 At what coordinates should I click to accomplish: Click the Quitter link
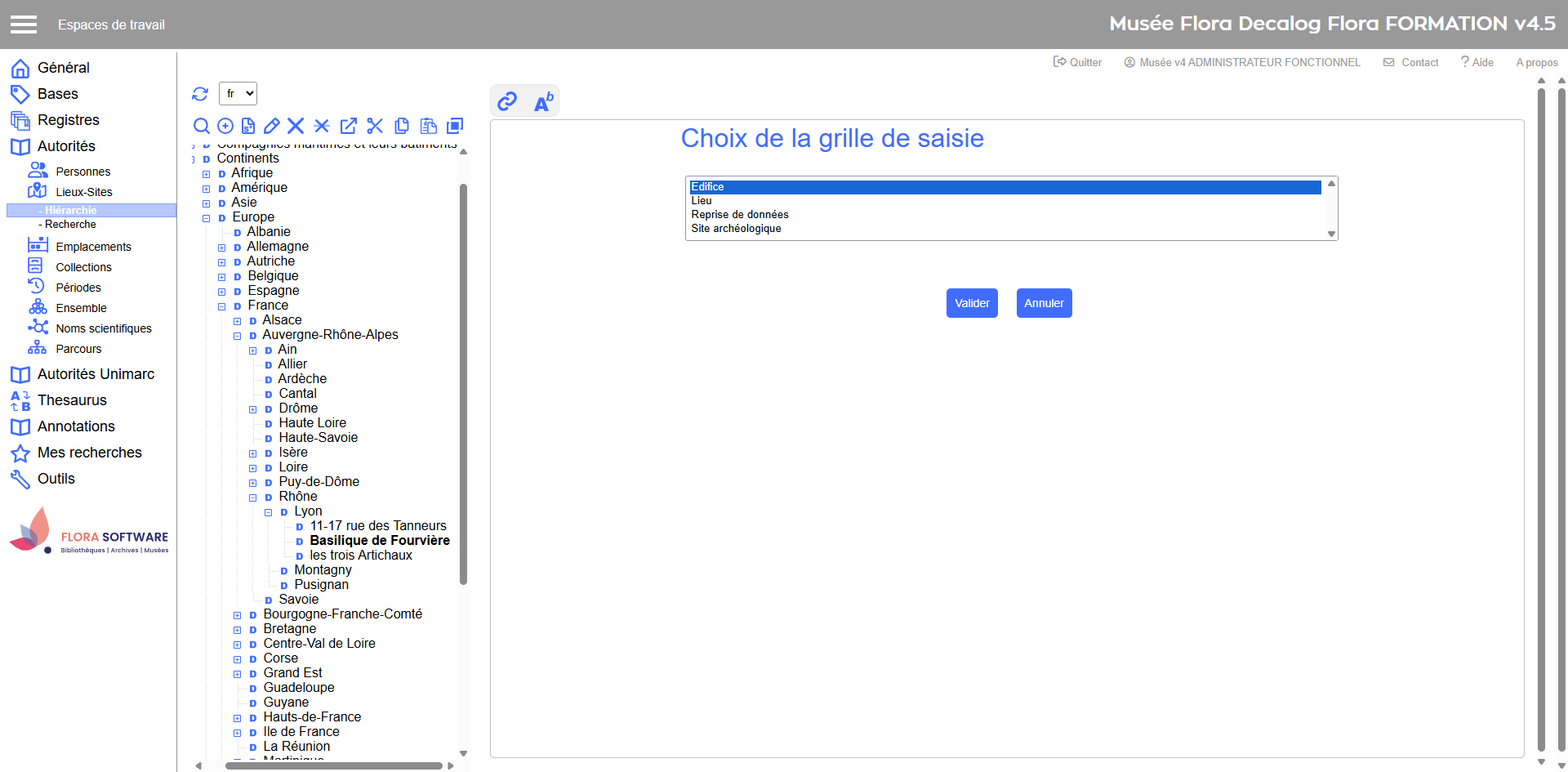click(1077, 62)
